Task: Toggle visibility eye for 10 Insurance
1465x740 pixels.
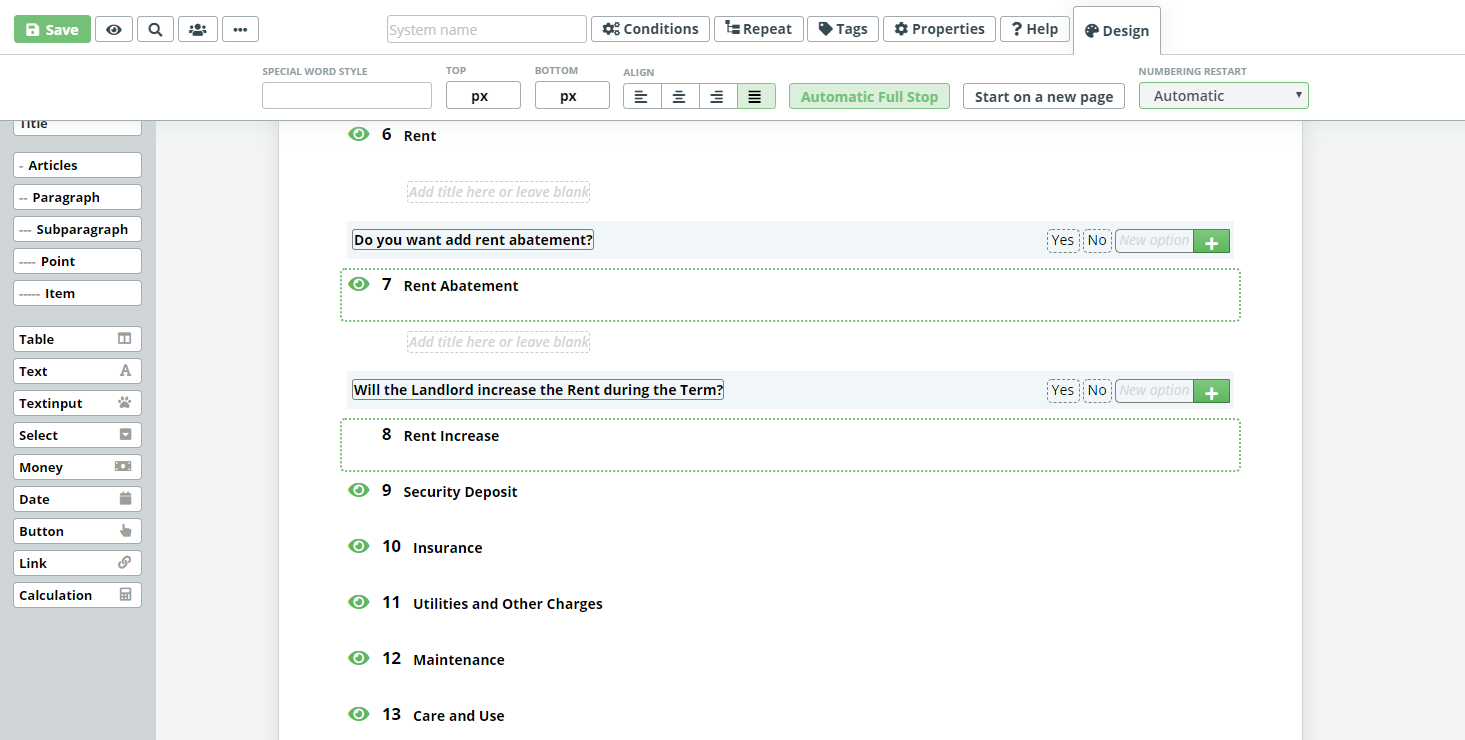Action: 359,546
